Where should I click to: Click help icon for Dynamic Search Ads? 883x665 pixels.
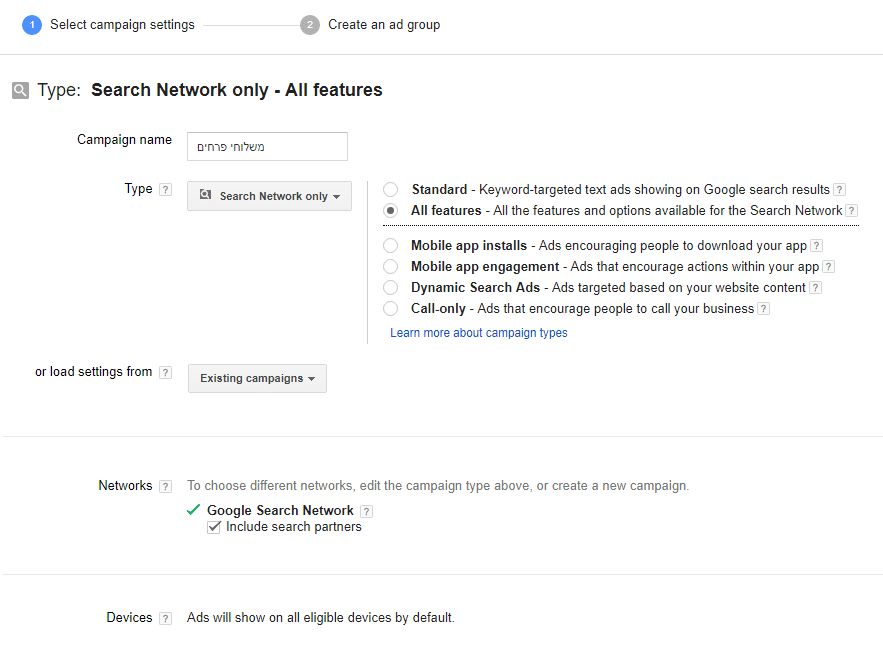[x=815, y=288]
